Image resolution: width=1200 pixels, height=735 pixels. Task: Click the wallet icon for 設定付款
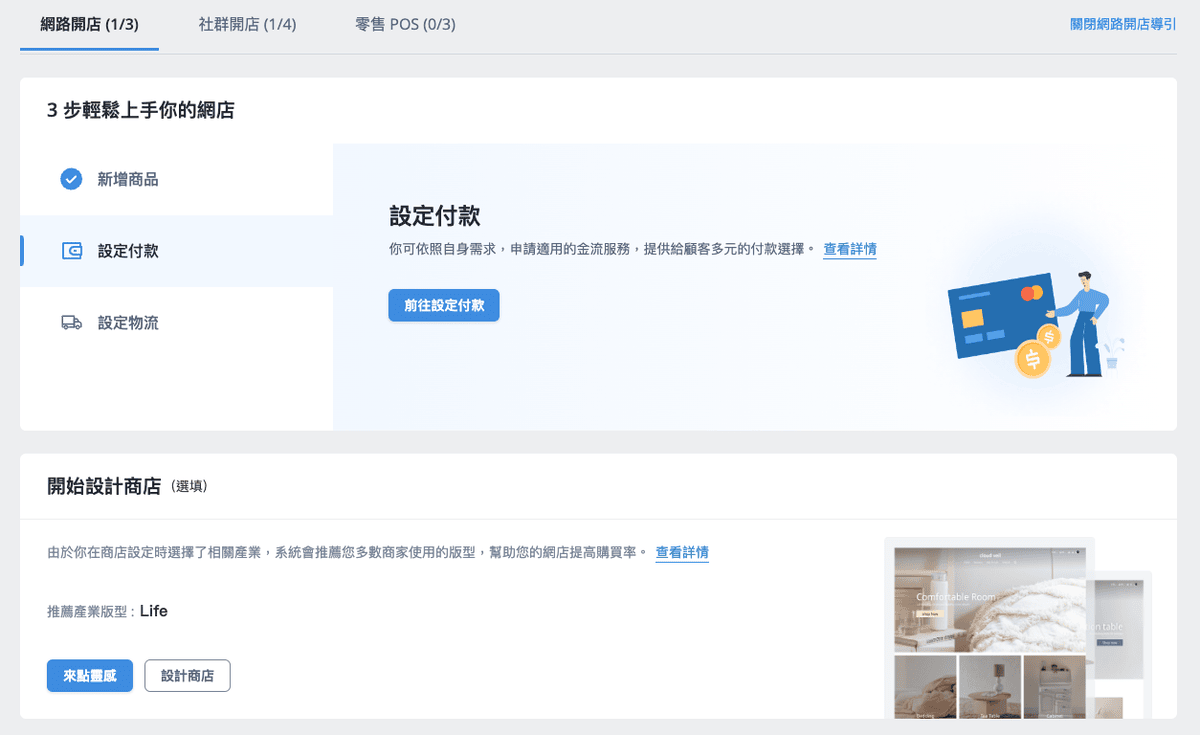71,251
